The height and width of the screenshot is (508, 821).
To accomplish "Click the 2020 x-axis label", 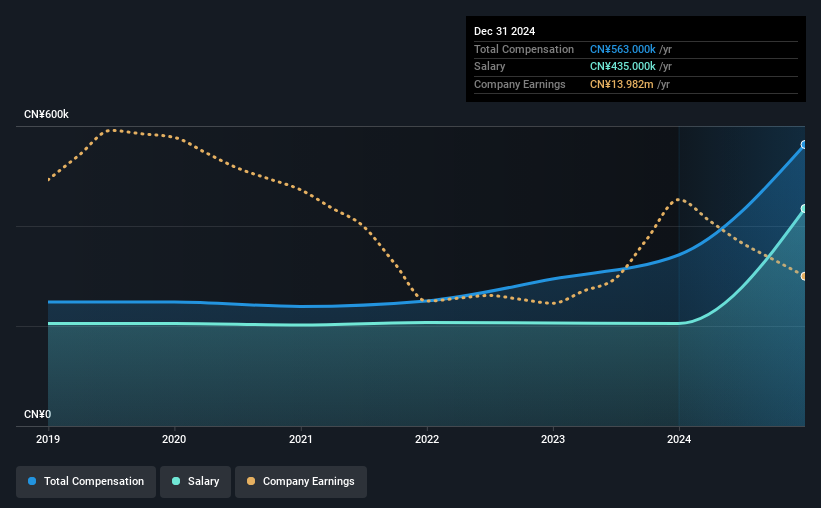I will point(174,439).
